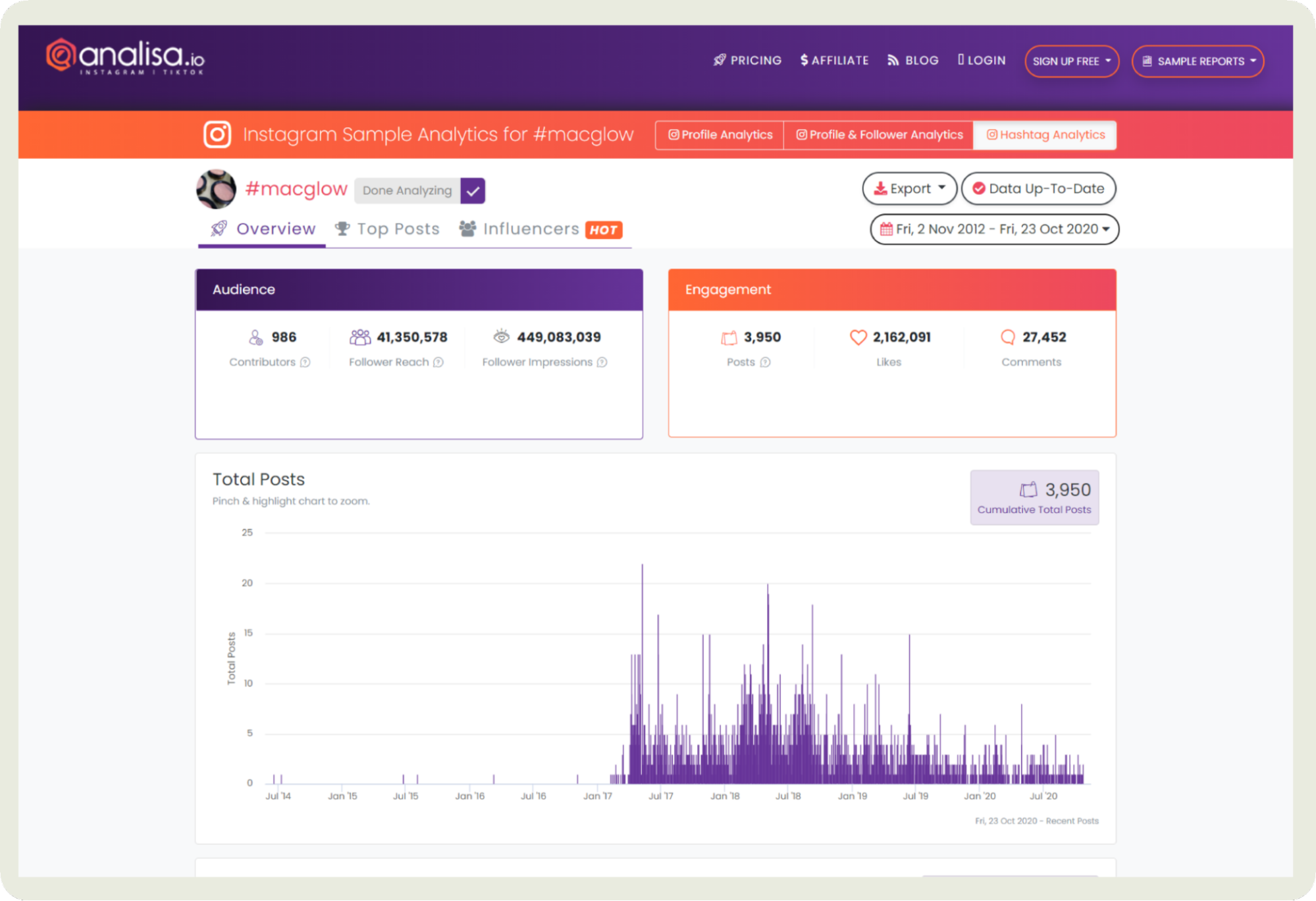Switch to the Top Posts tab
Viewport: 1316px width, 901px height.
(x=387, y=229)
